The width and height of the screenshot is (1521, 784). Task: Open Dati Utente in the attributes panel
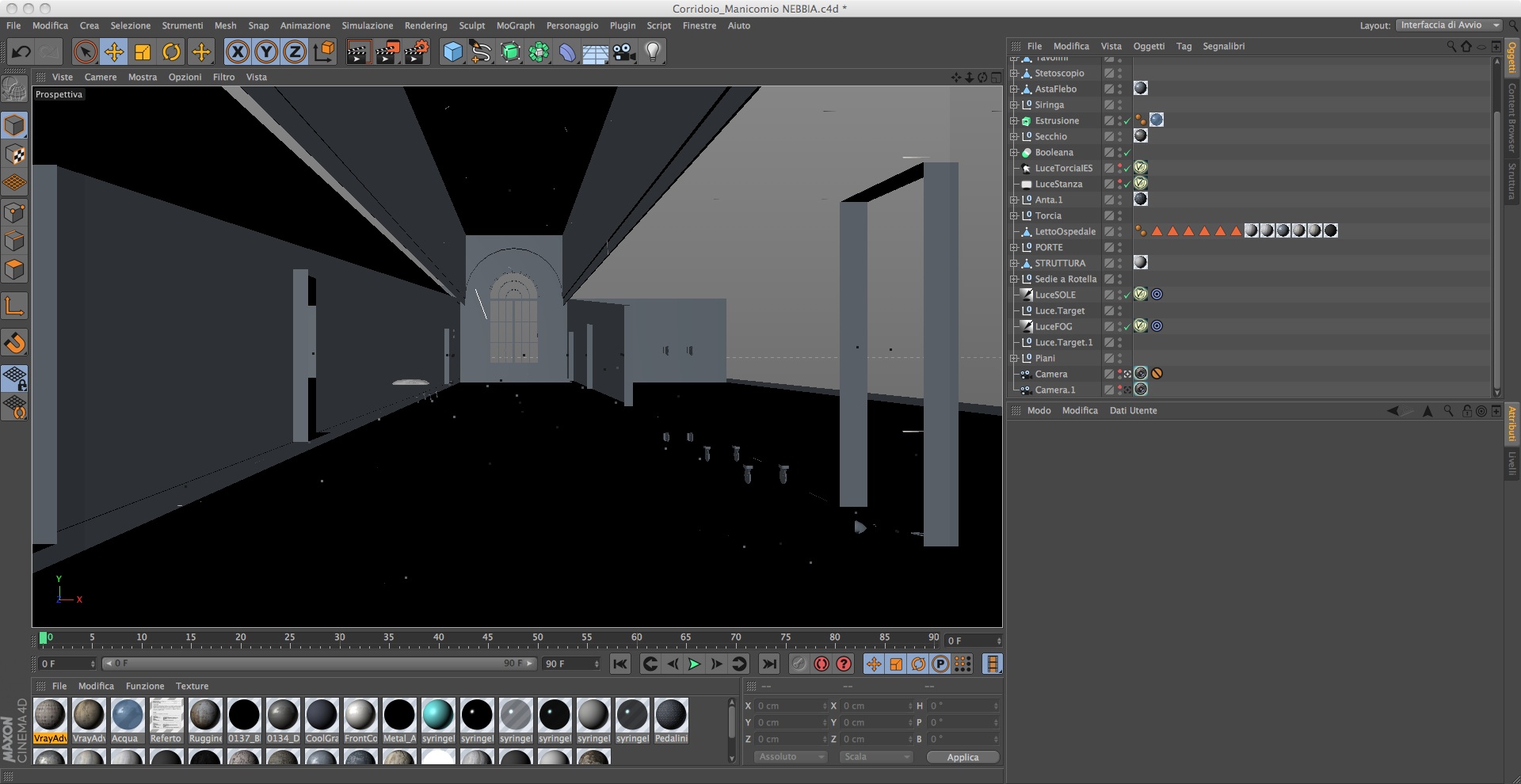[1133, 410]
